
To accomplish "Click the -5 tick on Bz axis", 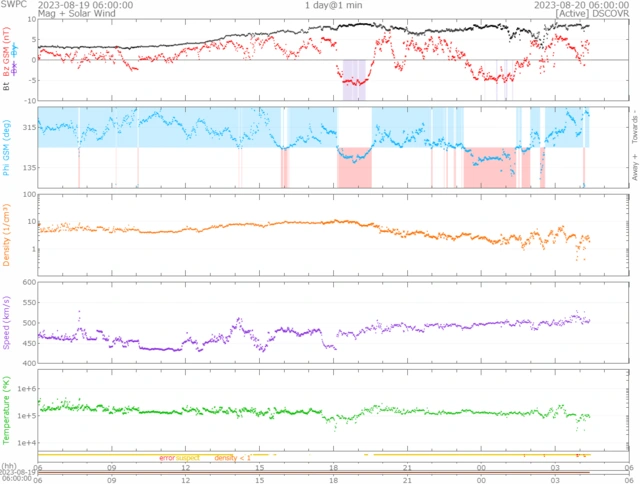I will [x=32, y=80].
